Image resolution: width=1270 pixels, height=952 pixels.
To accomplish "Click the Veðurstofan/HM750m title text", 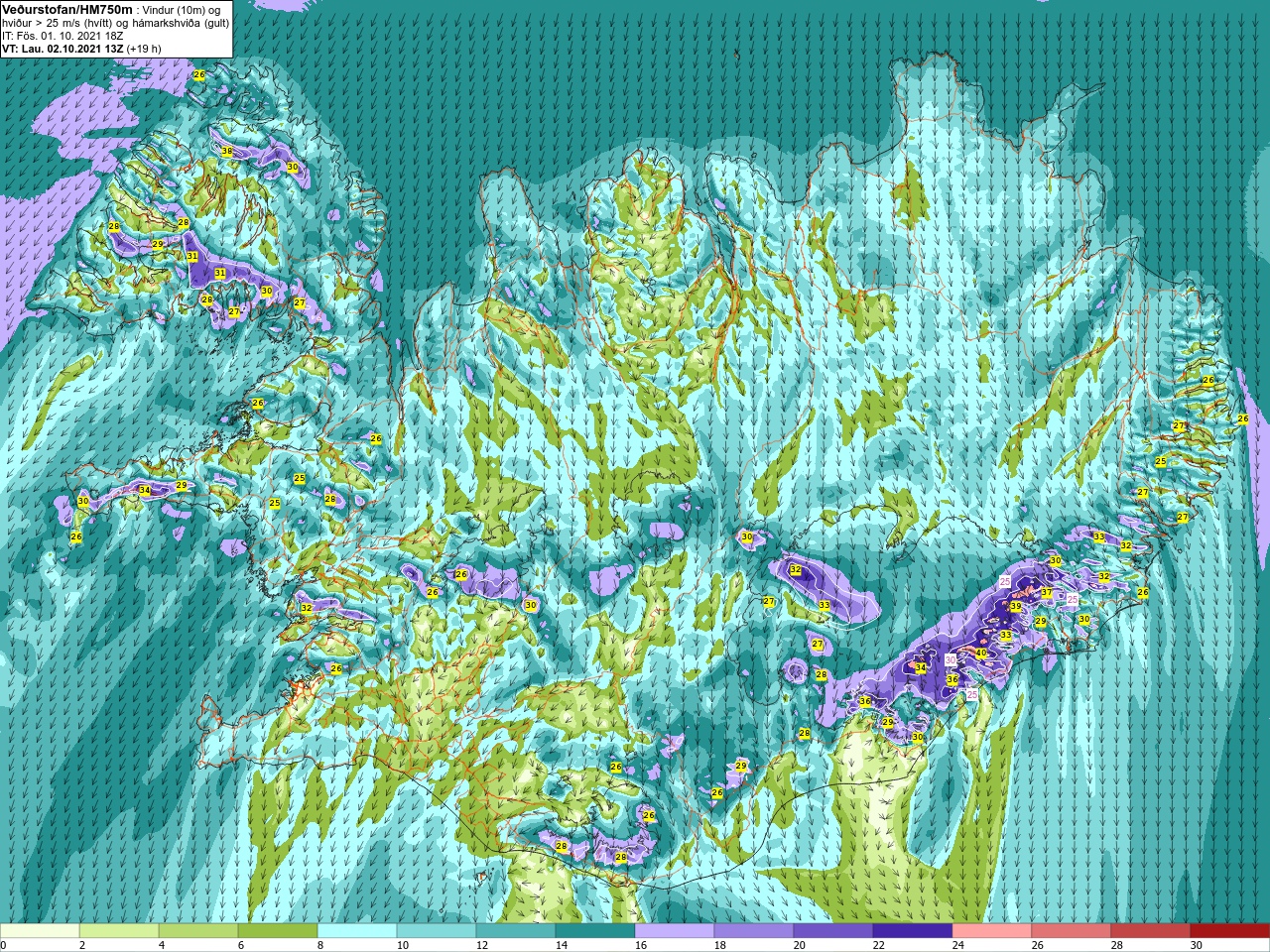I will coord(67,9).
